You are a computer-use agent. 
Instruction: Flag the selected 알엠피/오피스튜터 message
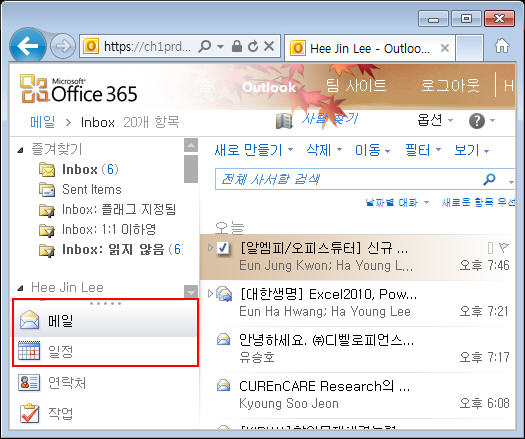pyautogui.click(x=504, y=248)
